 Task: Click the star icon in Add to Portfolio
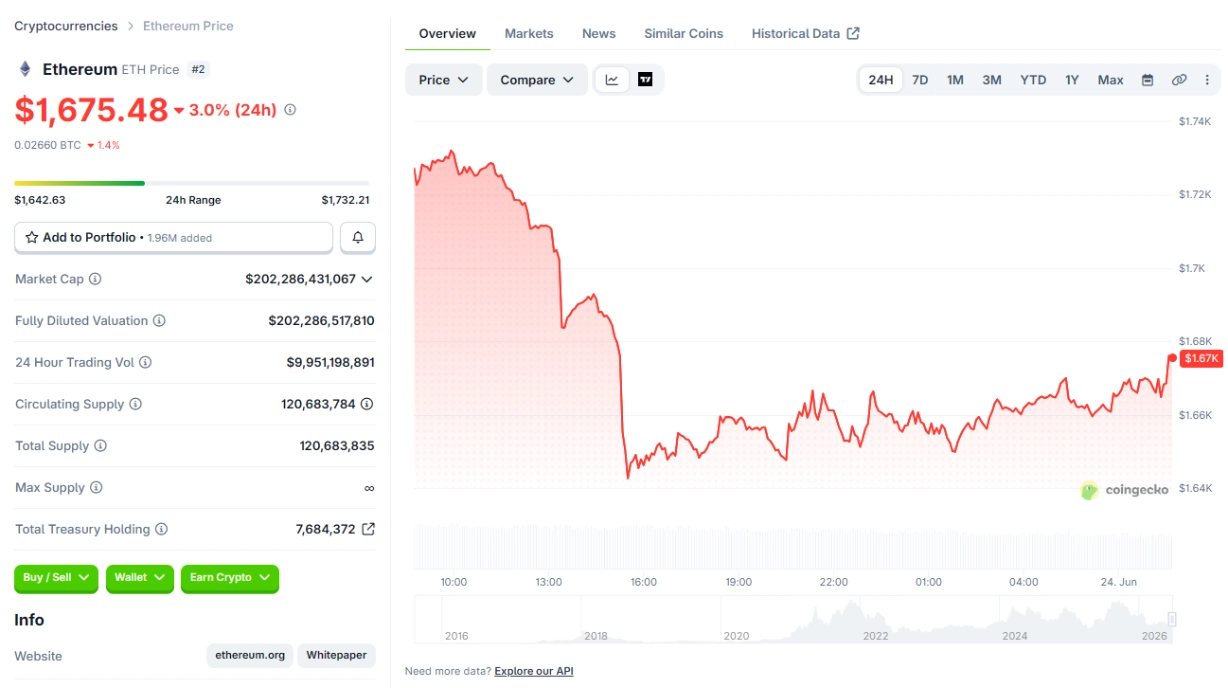(32, 238)
